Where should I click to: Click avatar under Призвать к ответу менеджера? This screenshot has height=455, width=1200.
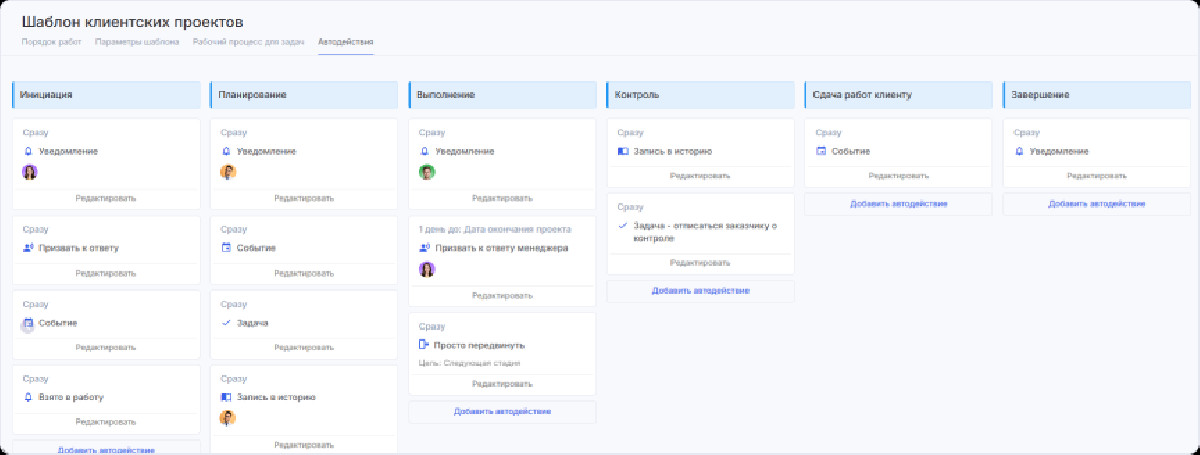pos(427,269)
